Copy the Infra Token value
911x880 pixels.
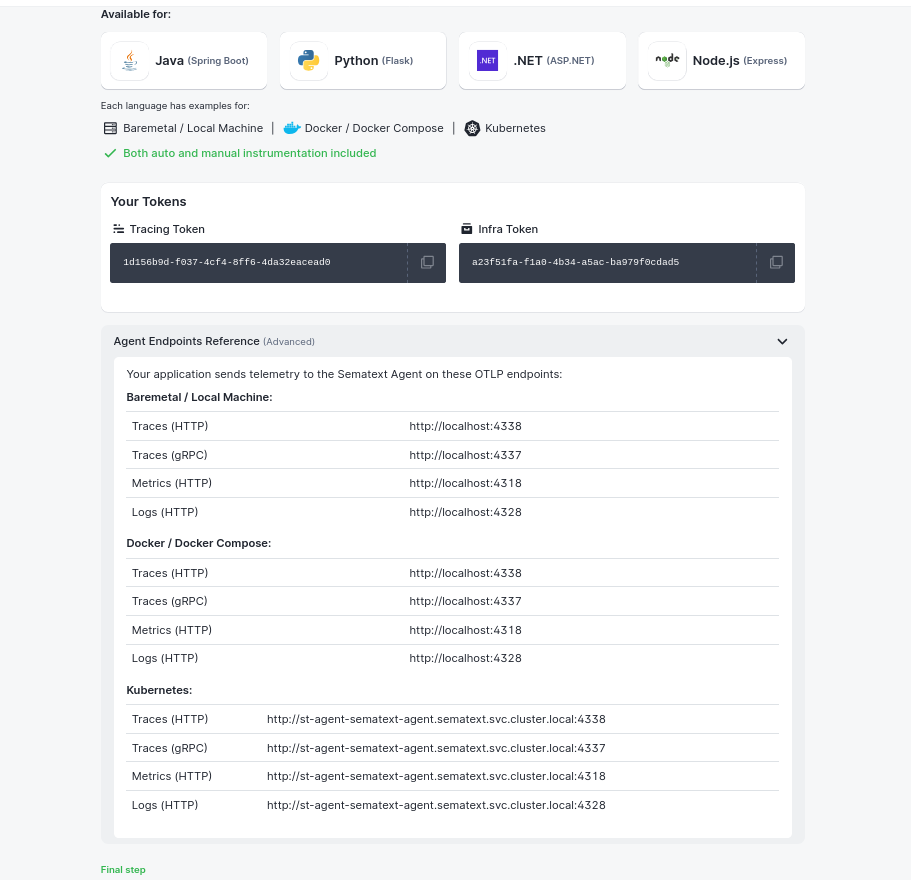coord(776,262)
